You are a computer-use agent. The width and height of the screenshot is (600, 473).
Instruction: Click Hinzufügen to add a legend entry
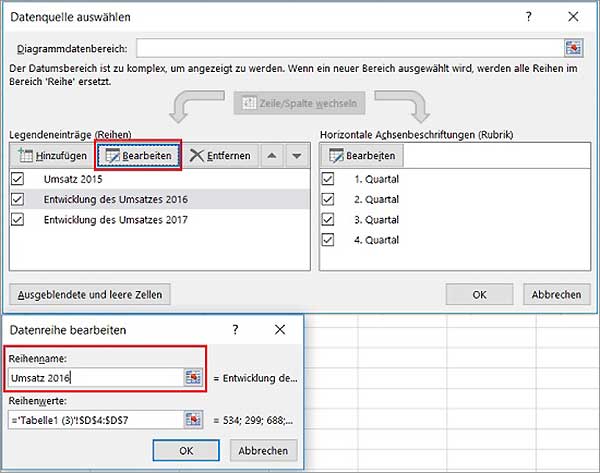pyautogui.click(x=53, y=156)
